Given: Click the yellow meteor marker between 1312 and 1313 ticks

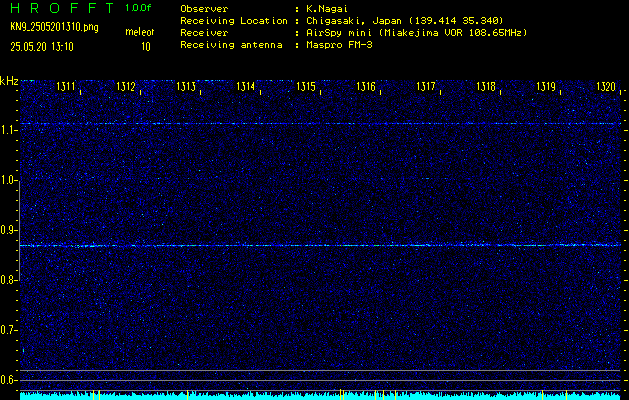Looking at the screenshot, I should click(187, 395).
